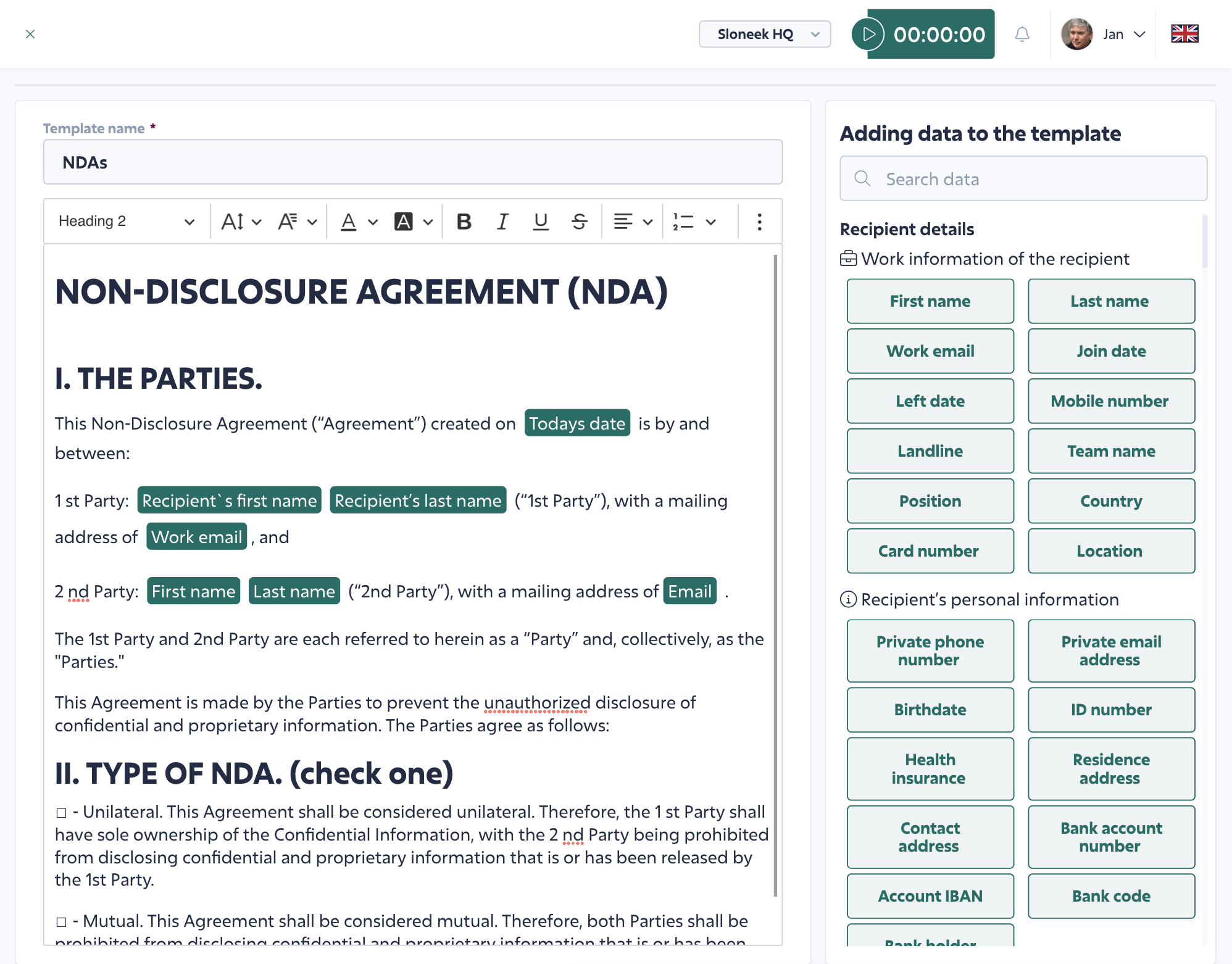Change language via UK flag icon
This screenshot has height=964, width=1232.
point(1184,34)
